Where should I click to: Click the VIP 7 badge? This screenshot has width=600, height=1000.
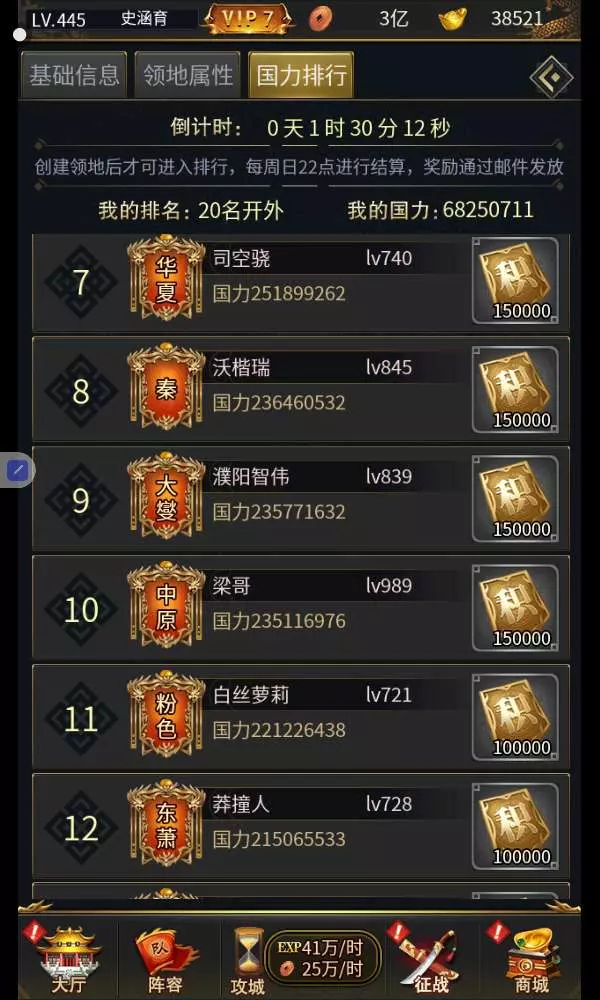249,19
